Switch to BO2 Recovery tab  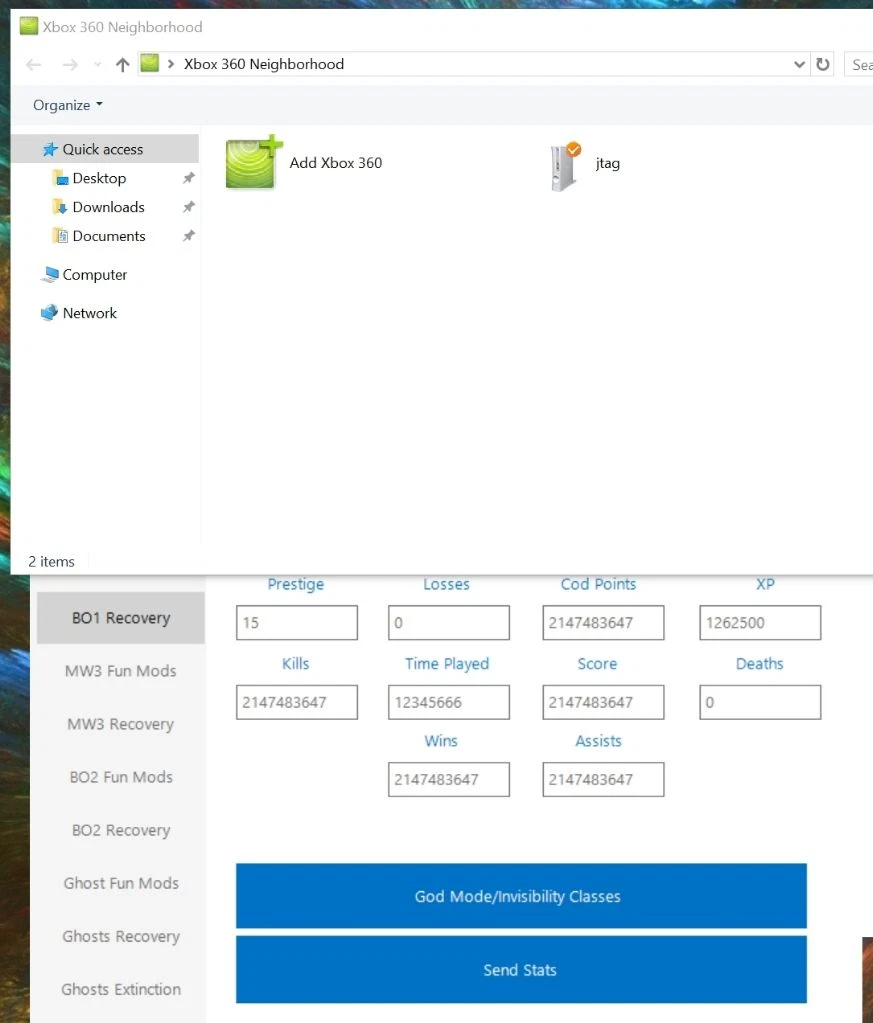(121, 830)
